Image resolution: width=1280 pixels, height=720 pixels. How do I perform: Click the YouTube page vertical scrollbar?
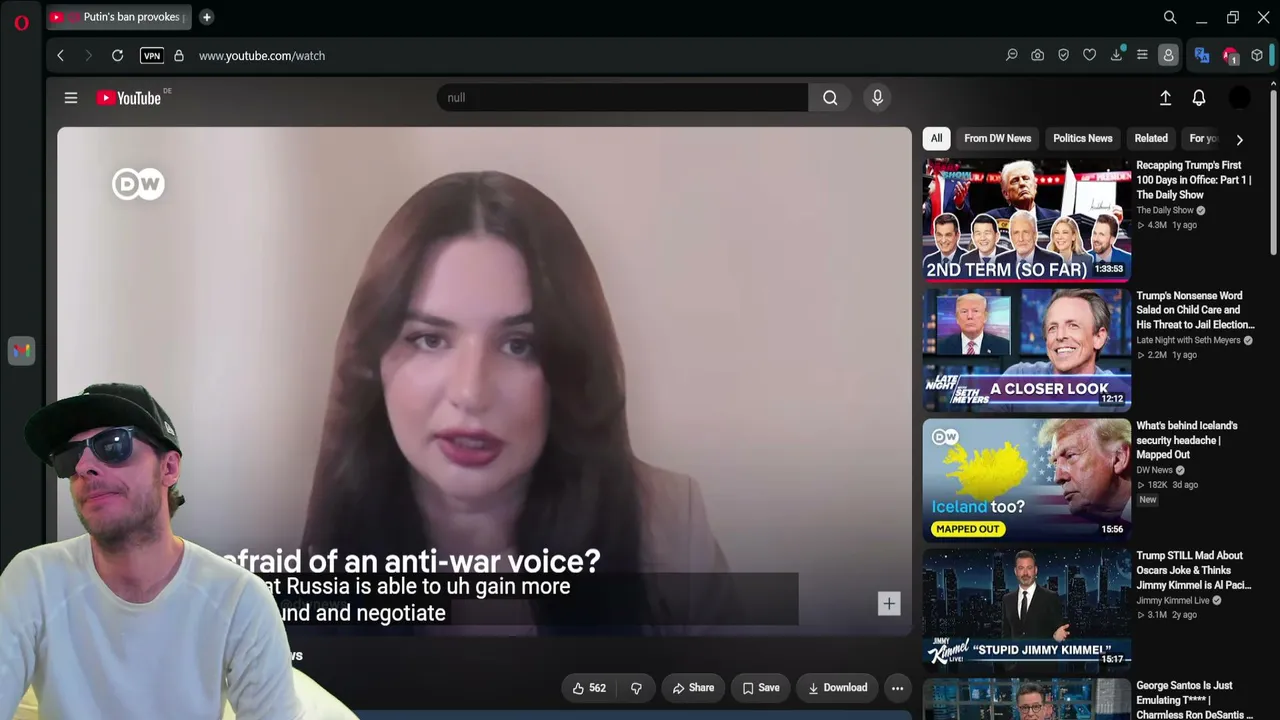[1273, 172]
